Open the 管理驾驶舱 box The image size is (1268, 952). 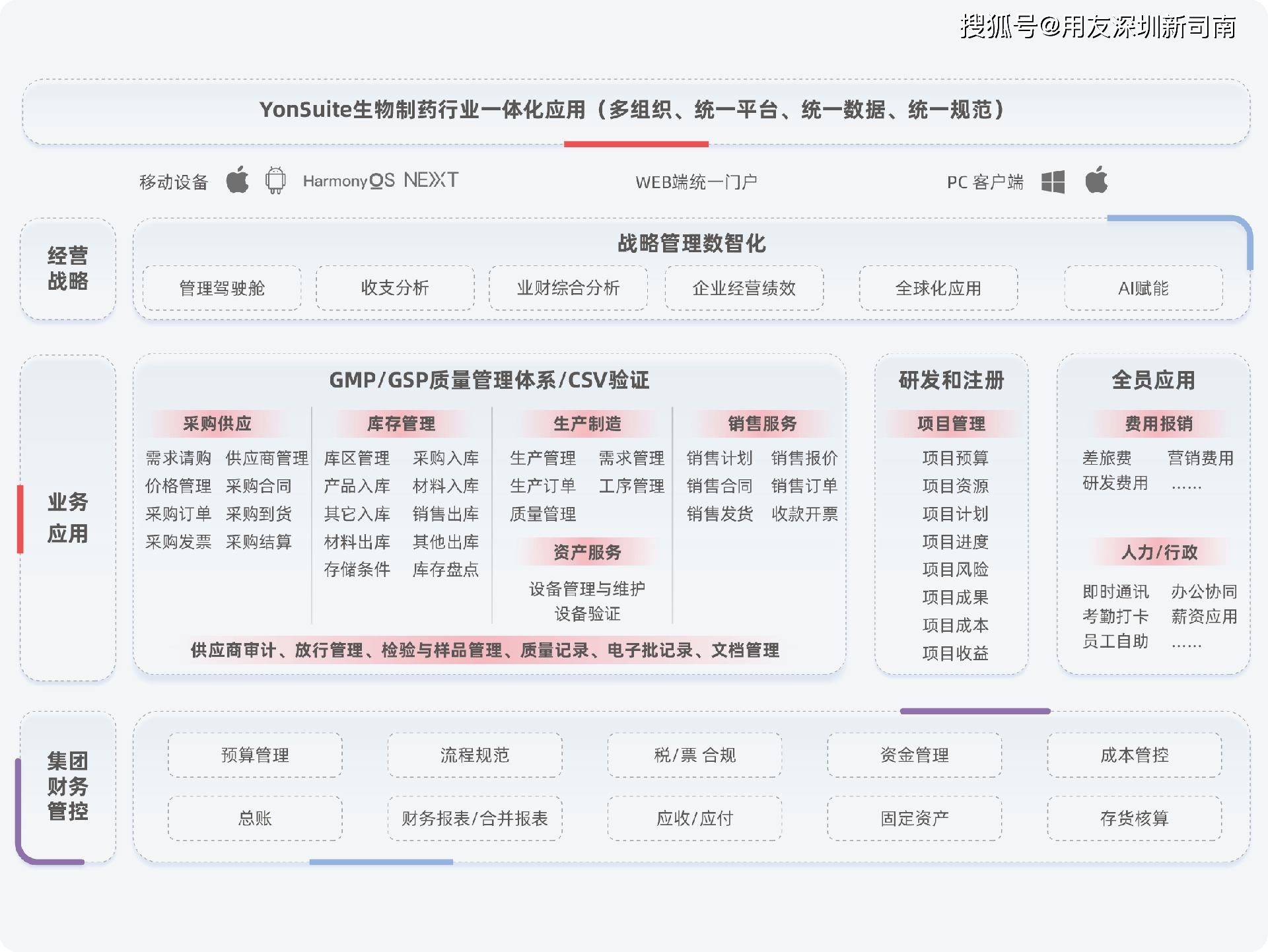(222, 288)
